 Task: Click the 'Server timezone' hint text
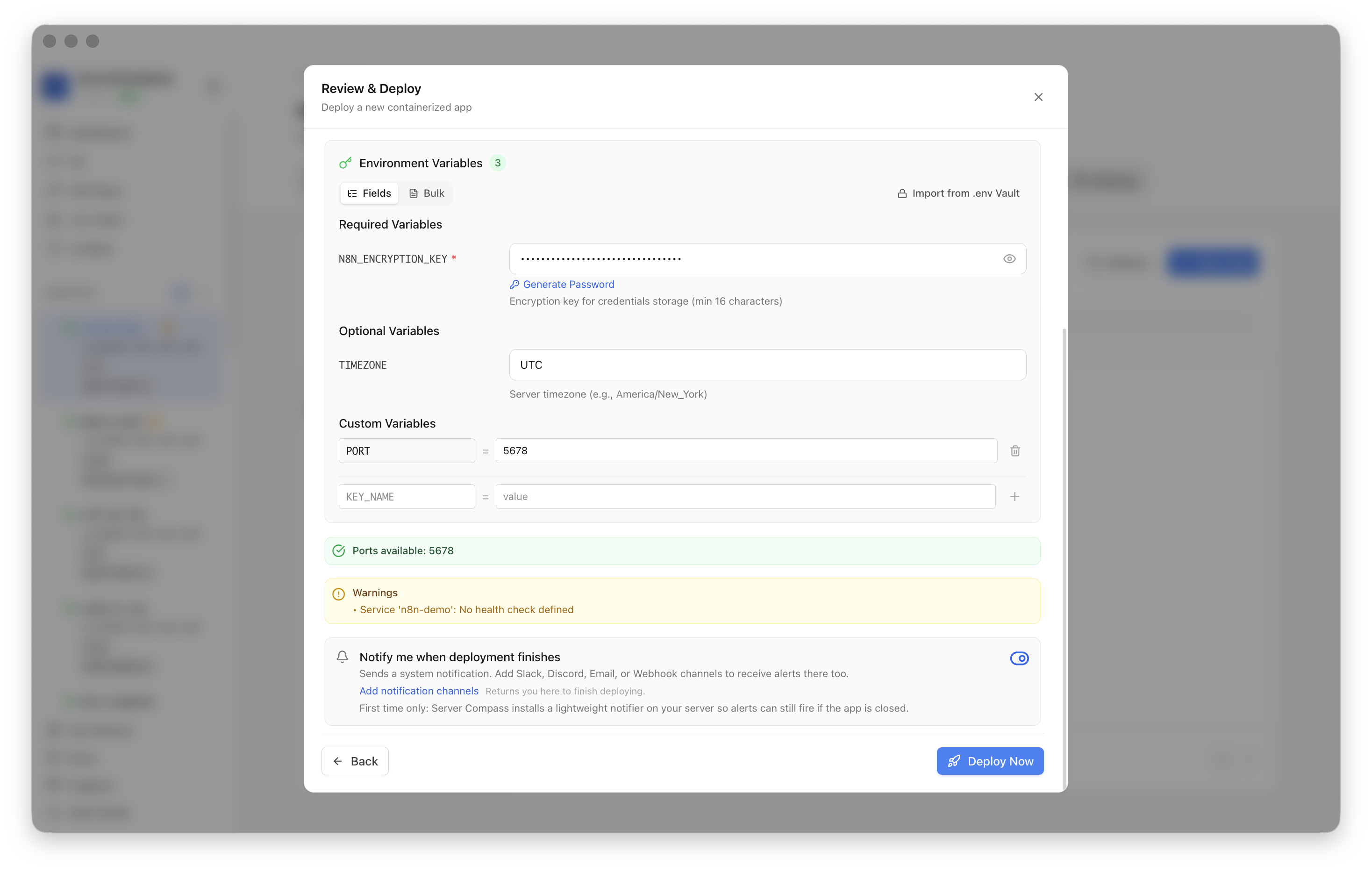coord(608,394)
